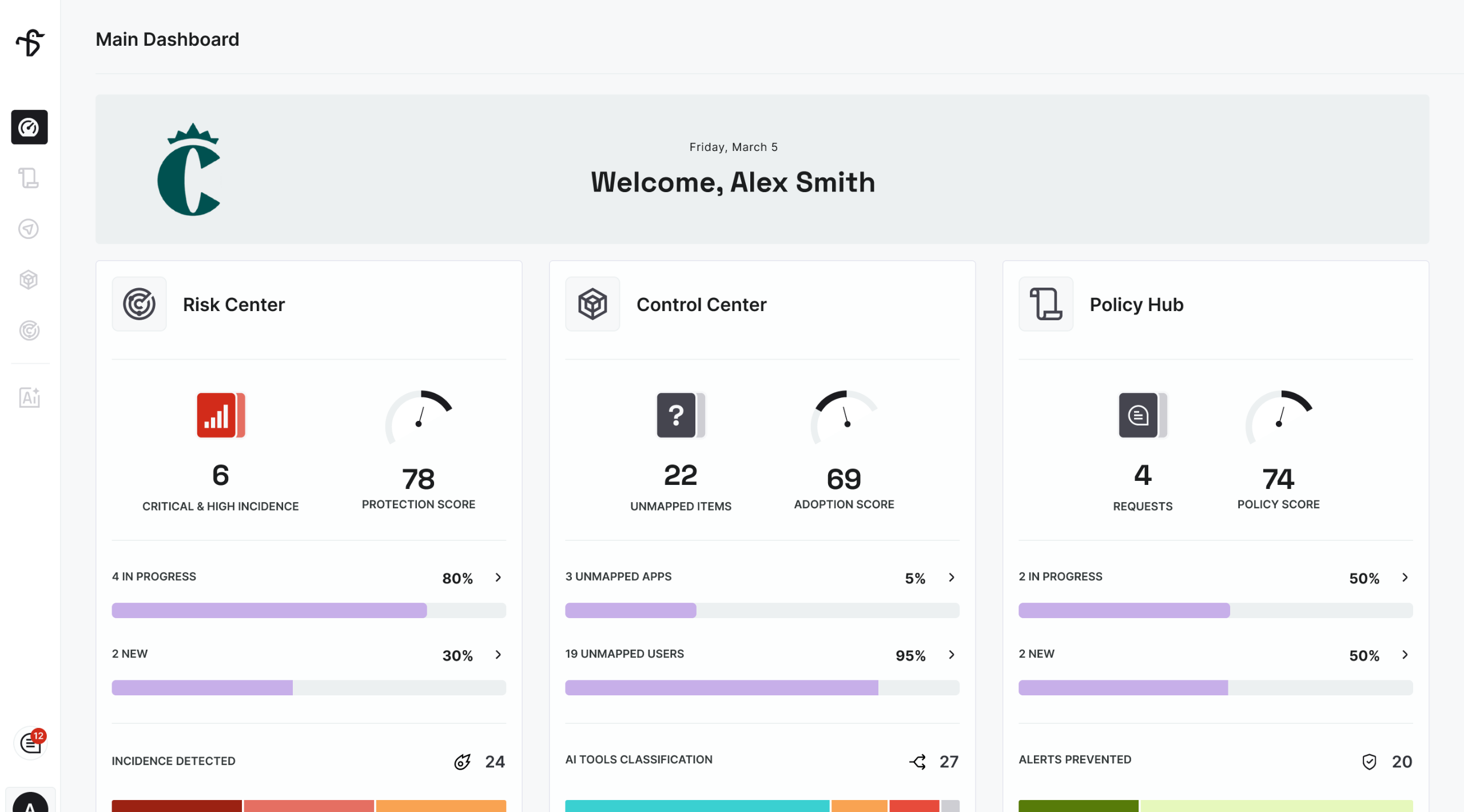The height and width of the screenshot is (812, 1464).
Task: Click the Risk Center radar icon
Action: 139,304
